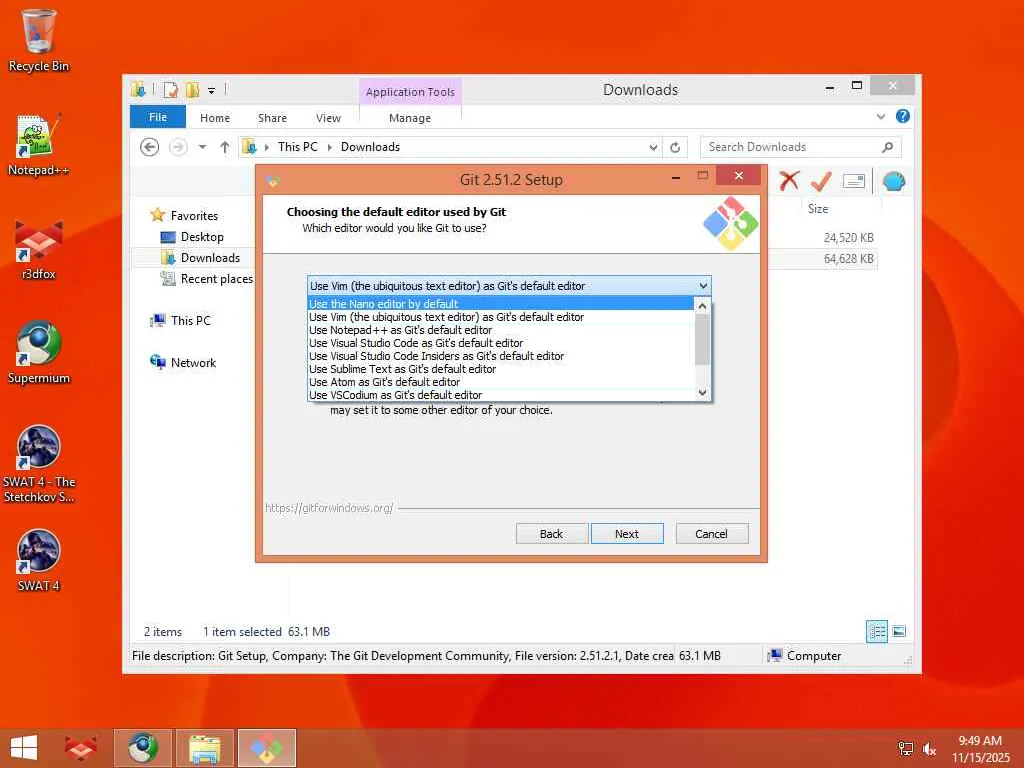The height and width of the screenshot is (768, 1024).
Task: Select Network in the navigation pane
Action: (x=184, y=362)
